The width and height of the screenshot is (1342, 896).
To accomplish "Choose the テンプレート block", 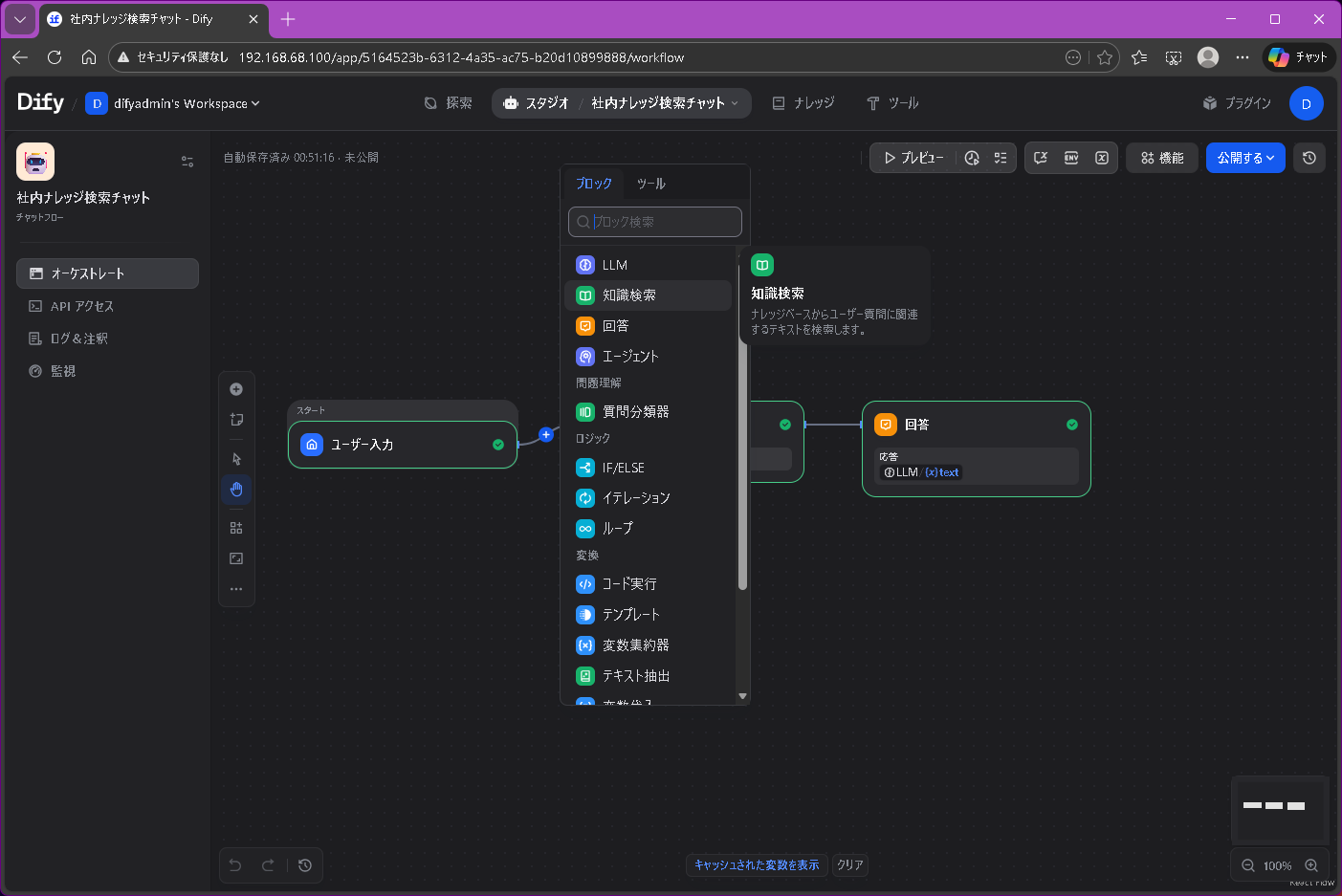I will pos(648,615).
